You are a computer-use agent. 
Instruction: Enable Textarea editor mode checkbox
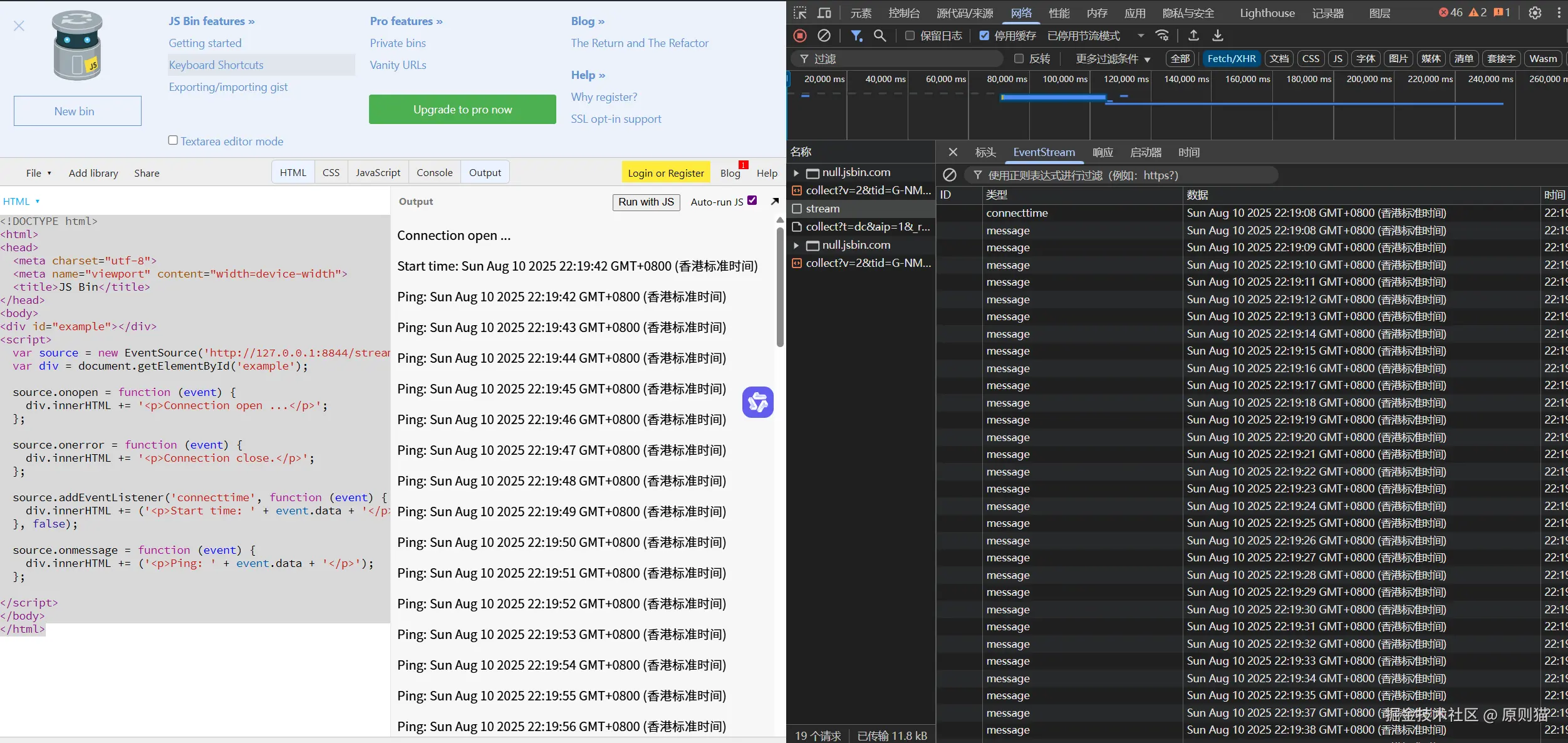173,140
